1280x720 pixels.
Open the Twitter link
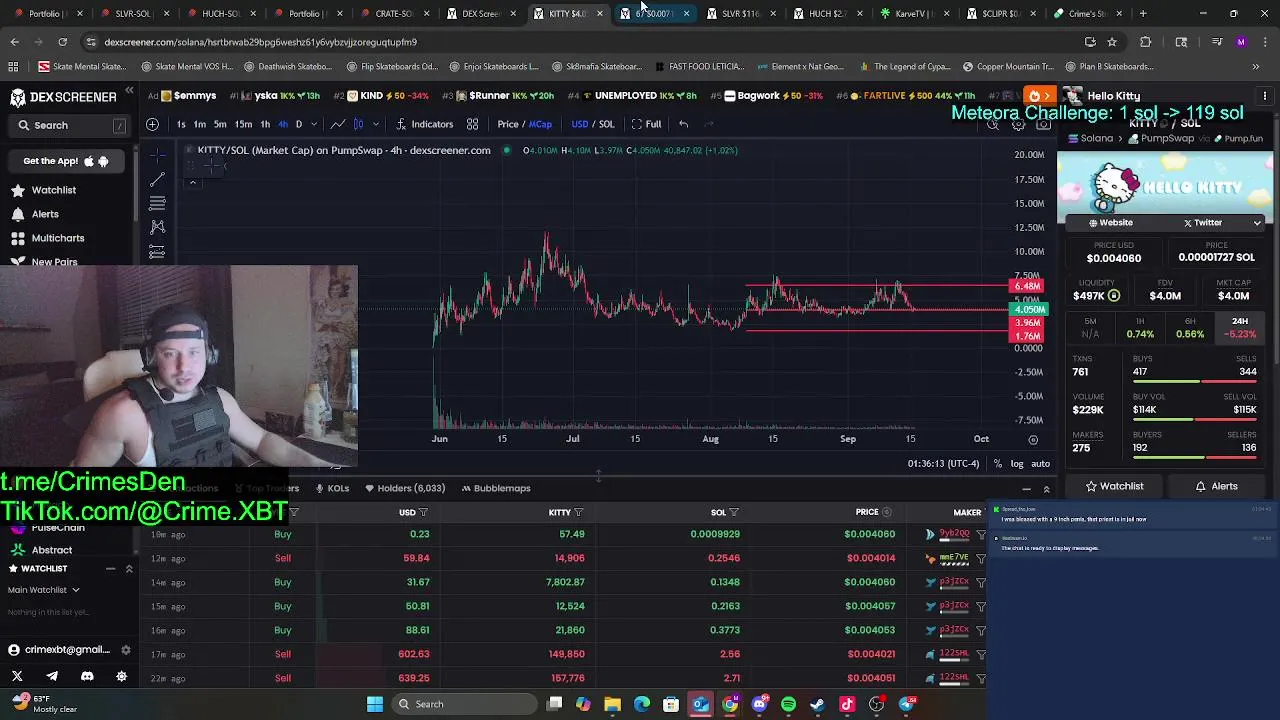pos(1203,223)
